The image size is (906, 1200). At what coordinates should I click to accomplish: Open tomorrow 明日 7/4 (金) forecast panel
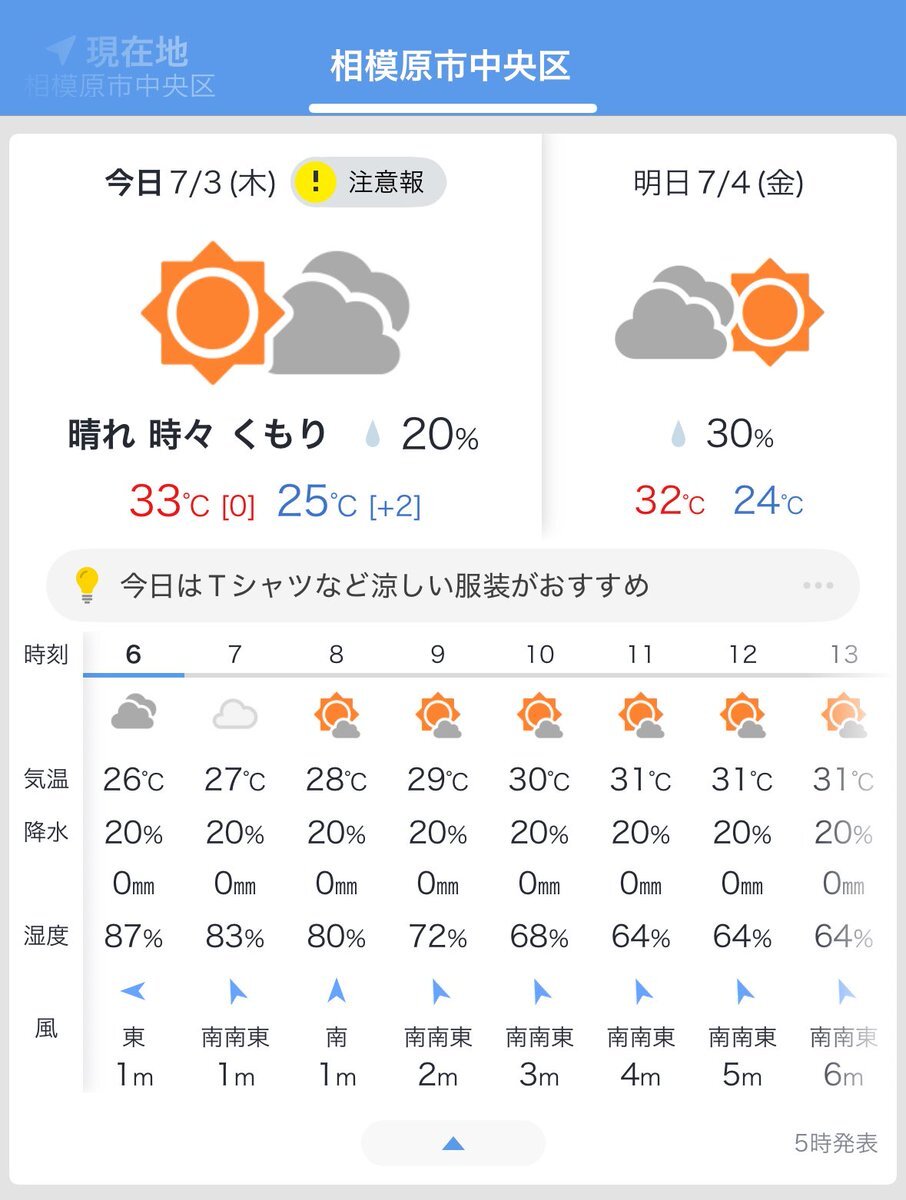click(x=719, y=337)
